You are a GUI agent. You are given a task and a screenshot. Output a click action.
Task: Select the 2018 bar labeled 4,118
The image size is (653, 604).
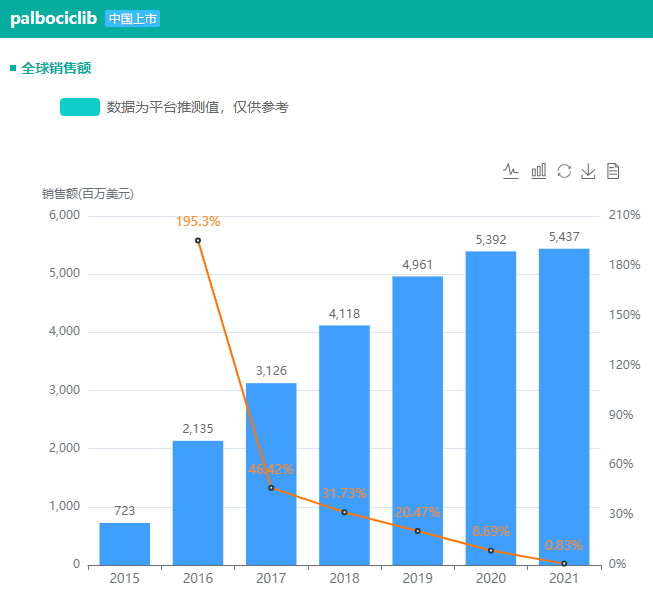(344, 444)
